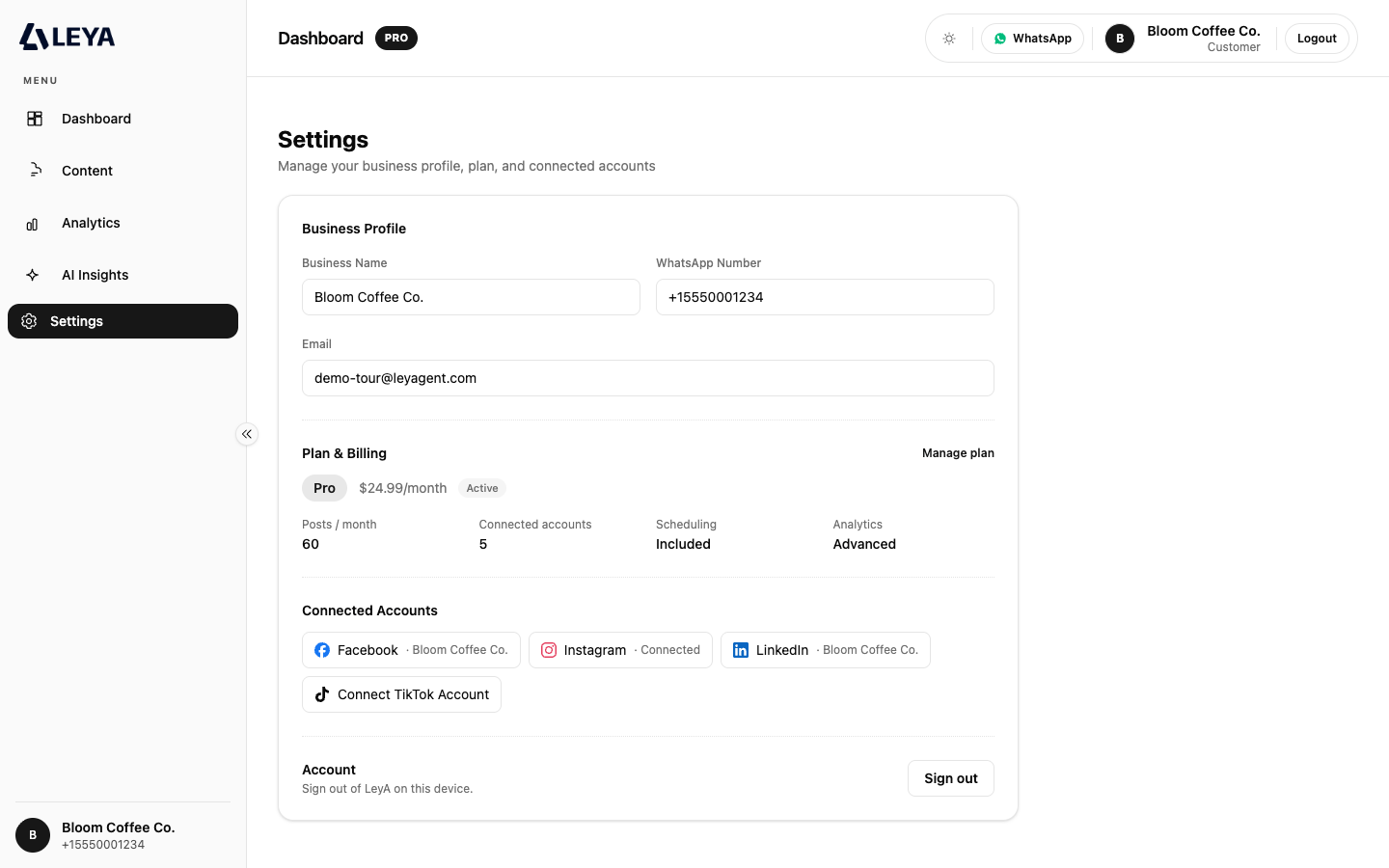Click the LinkedIn logo icon
The width and height of the screenshot is (1389, 868).
(741, 650)
